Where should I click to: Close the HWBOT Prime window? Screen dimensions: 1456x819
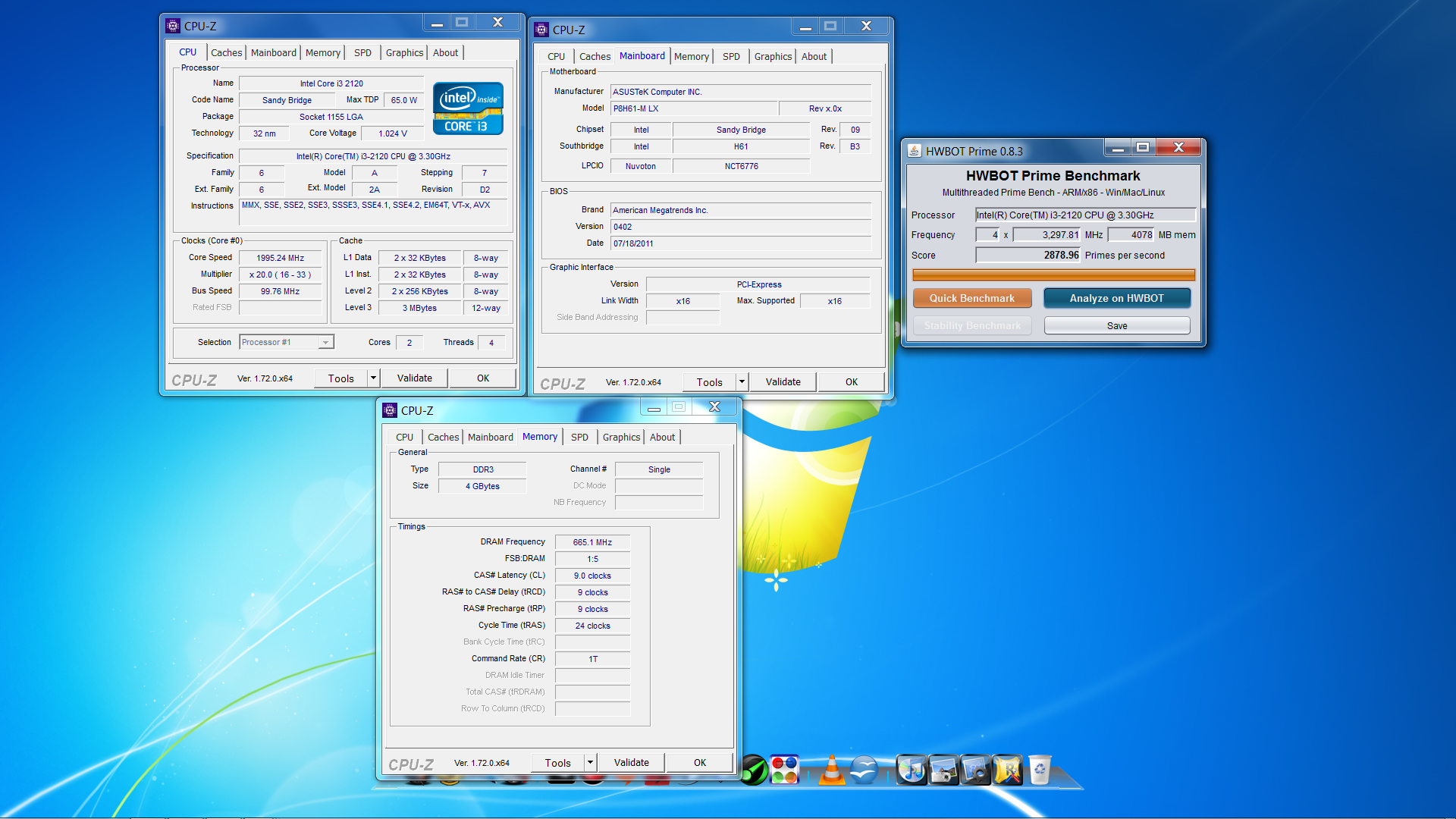click(1178, 147)
